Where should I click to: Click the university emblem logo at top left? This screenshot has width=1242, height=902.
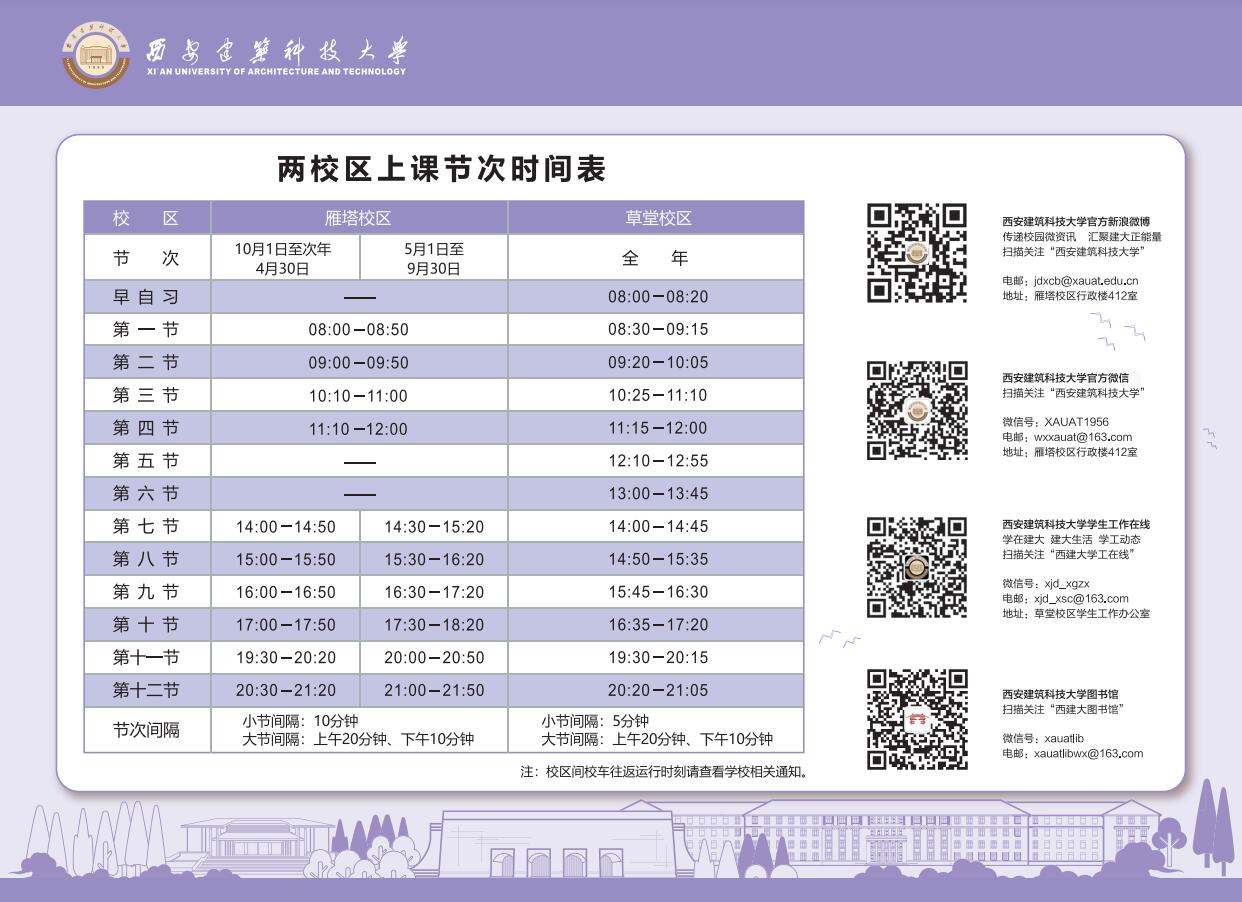click(x=96, y=54)
